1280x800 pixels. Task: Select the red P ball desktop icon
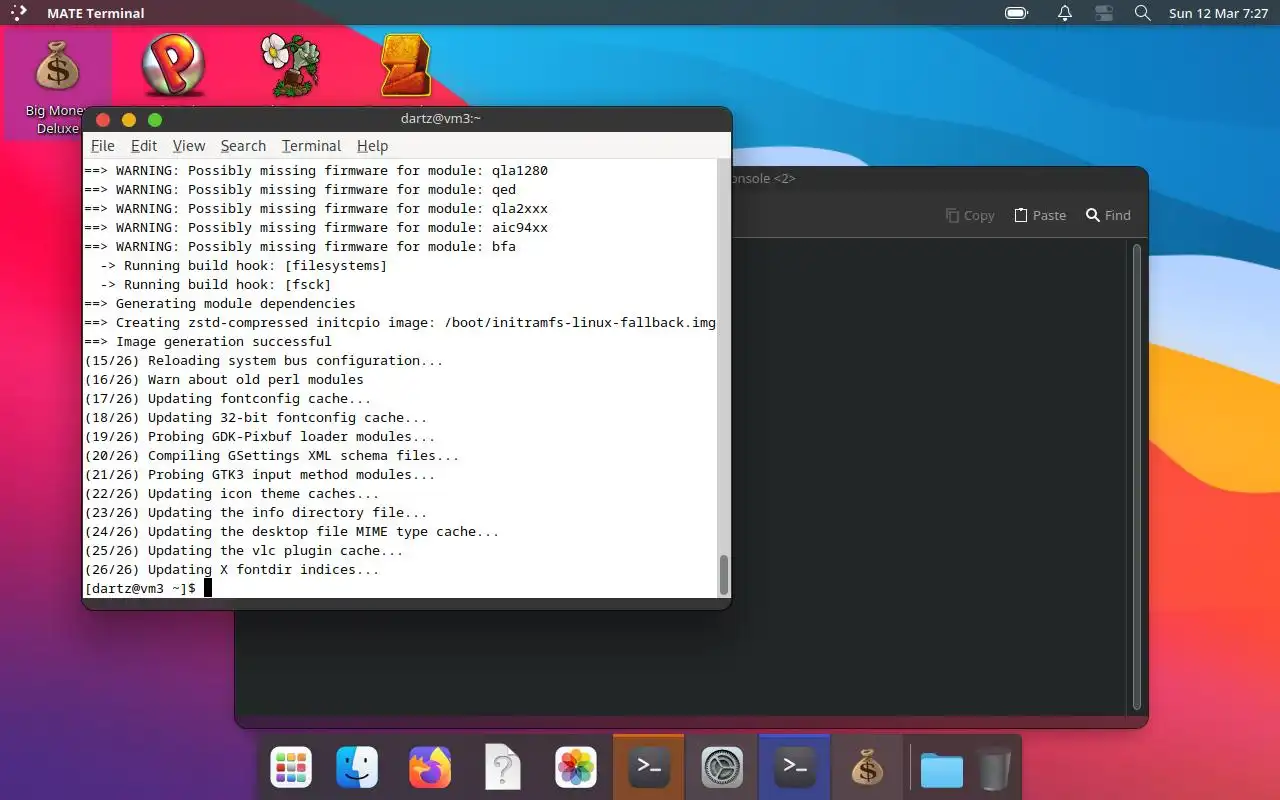pyautogui.click(x=174, y=66)
